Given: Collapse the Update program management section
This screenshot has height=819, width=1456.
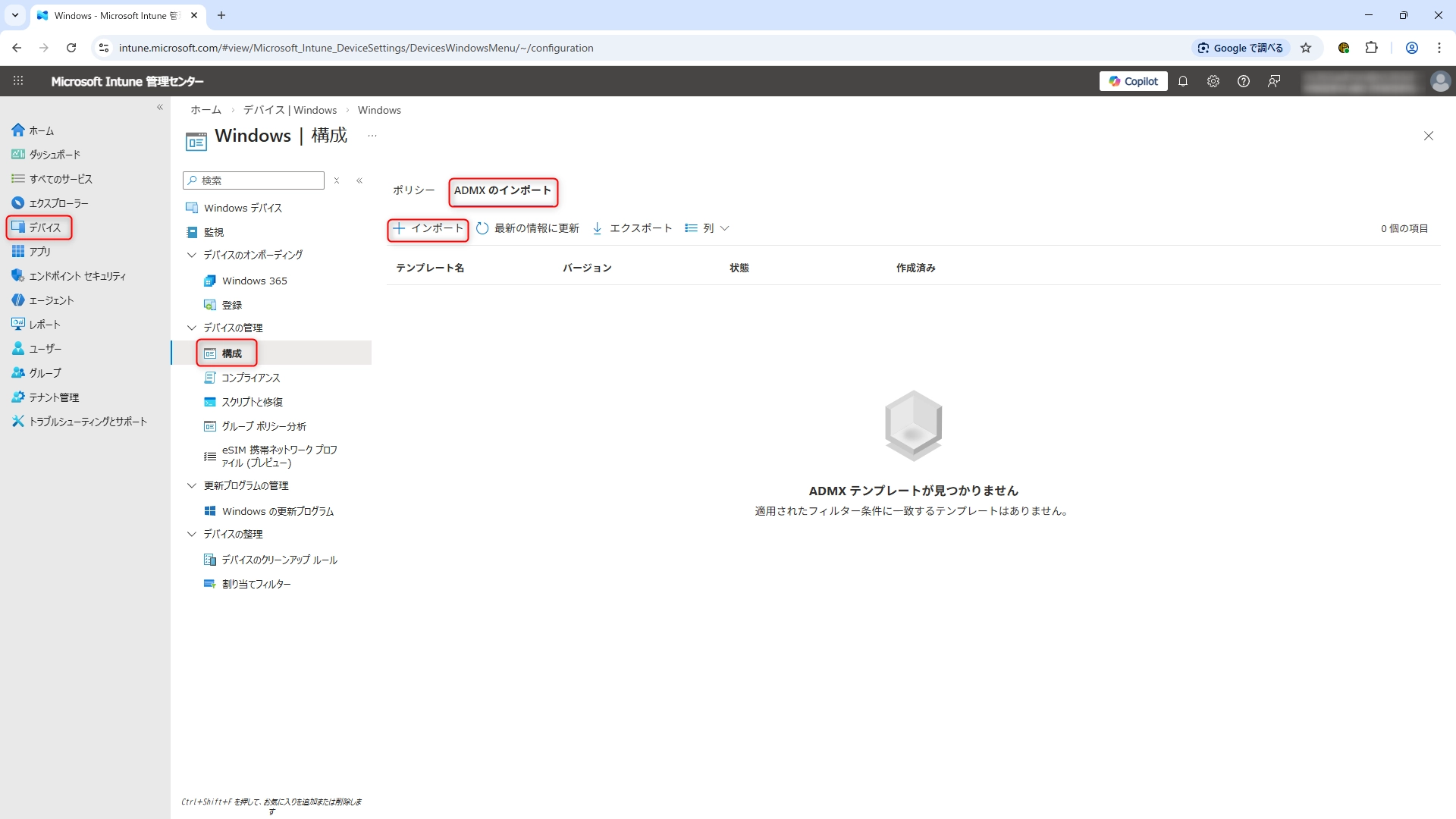Looking at the screenshot, I should pyautogui.click(x=192, y=485).
